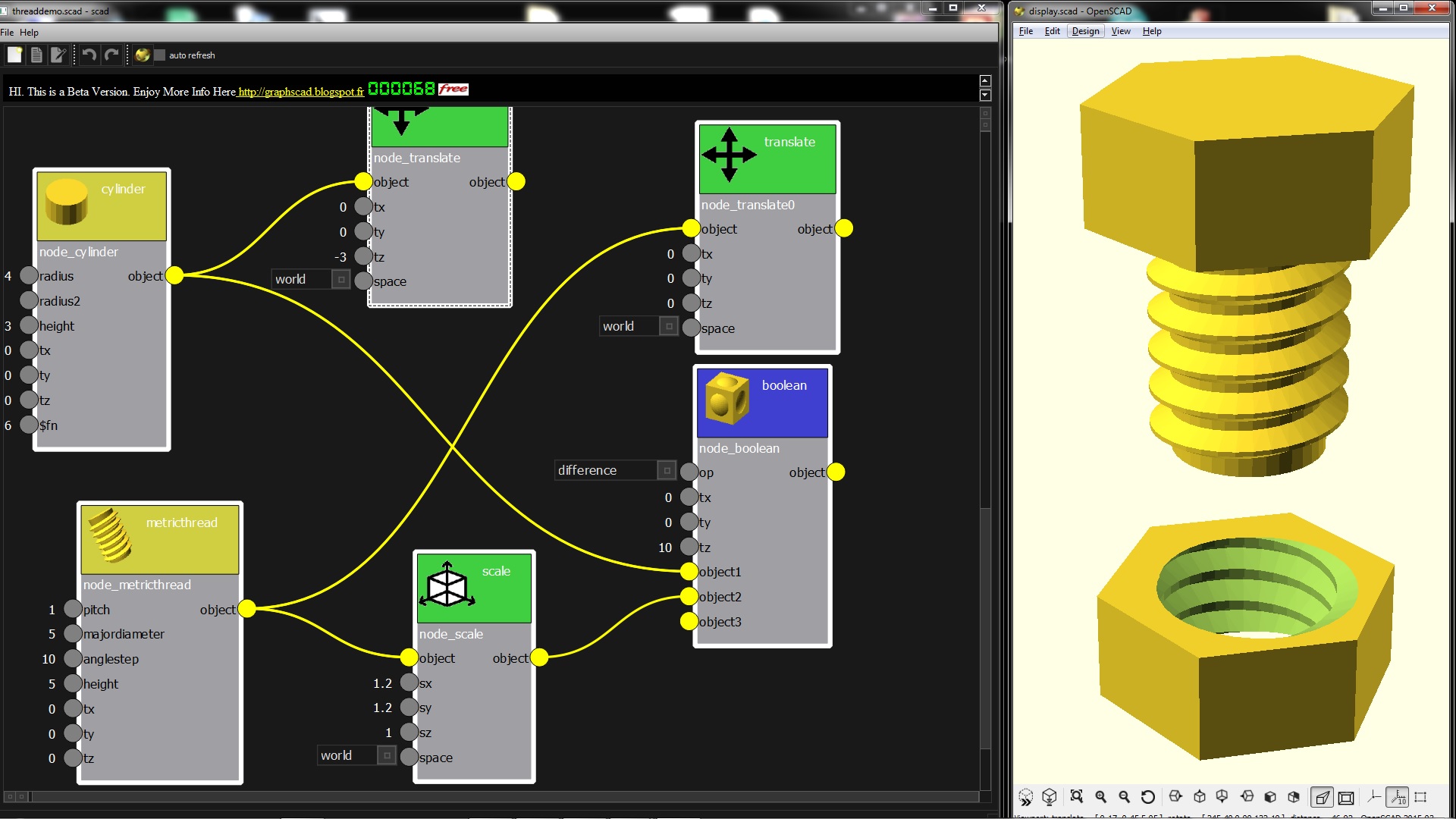The height and width of the screenshot is (819, 1456).
Task: Click the Preview icon in OpenSCAD toolbar
Action: 1025,797
